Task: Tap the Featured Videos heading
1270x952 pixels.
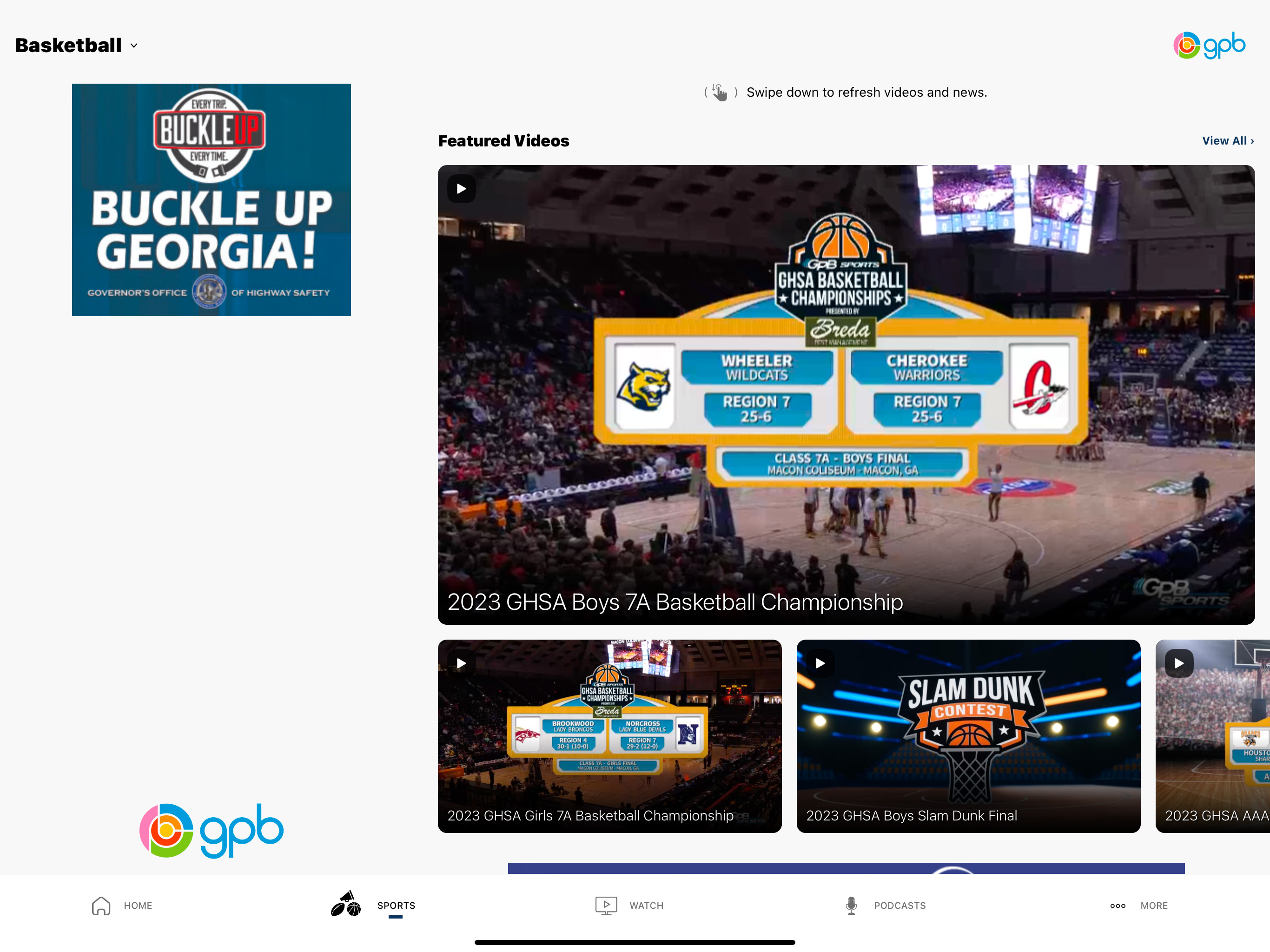Action: (503, 141)
